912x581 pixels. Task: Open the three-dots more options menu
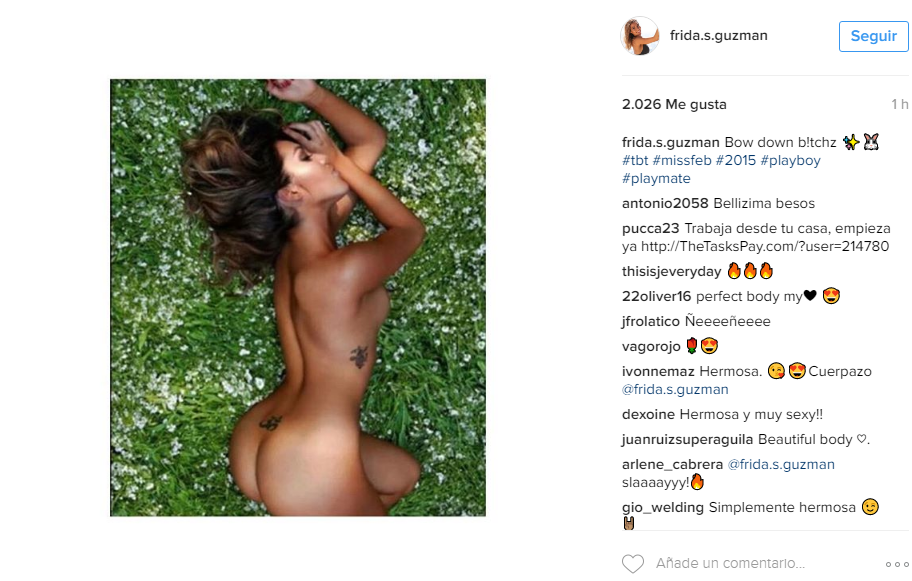tap(897, 564)
